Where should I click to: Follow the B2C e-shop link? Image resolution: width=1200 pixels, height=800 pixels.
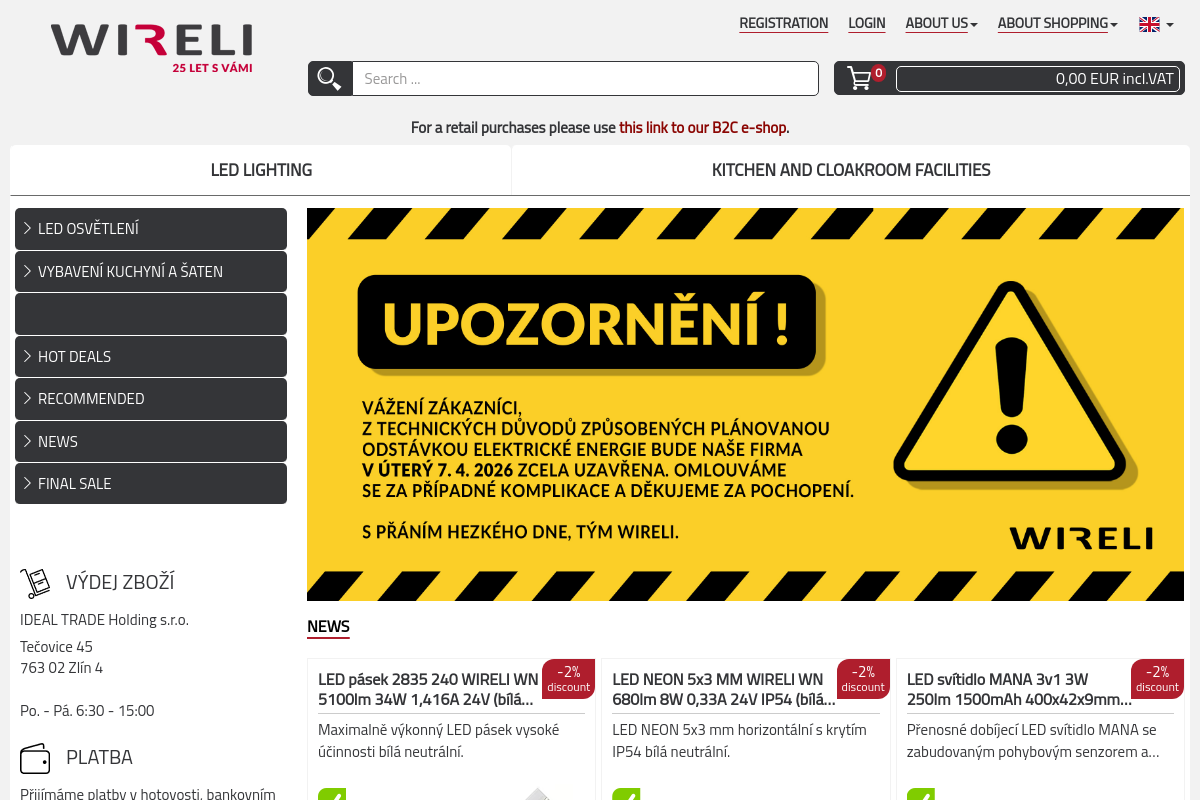coord(702,127)
